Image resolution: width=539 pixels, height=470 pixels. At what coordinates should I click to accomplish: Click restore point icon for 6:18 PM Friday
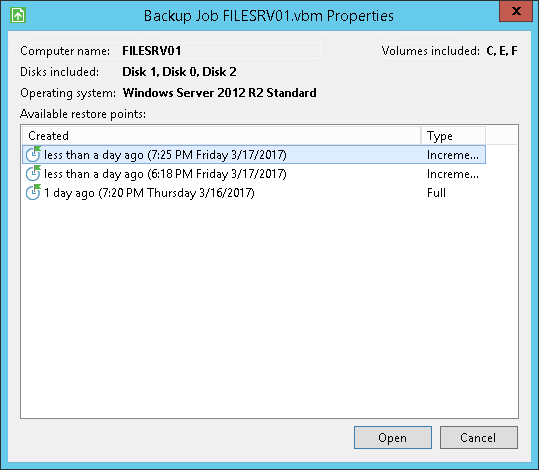[x=33, y=173]
